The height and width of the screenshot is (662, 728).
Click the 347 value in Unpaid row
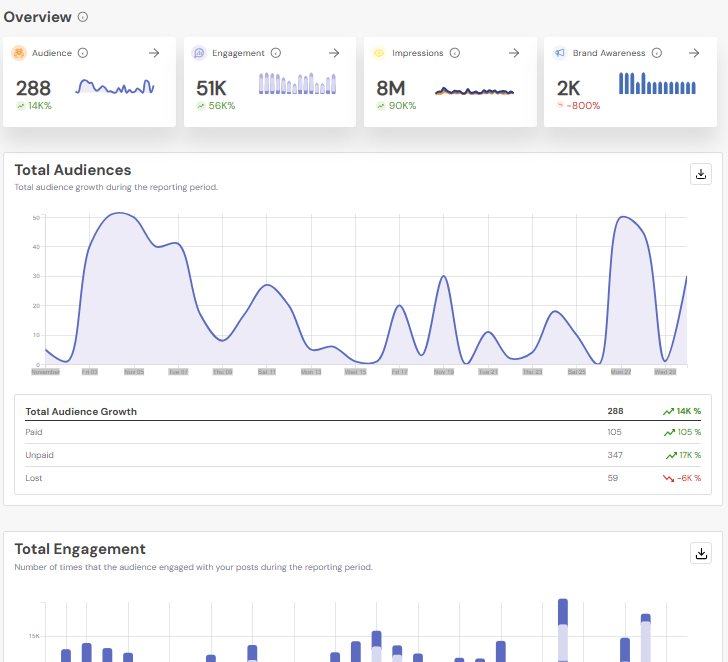tap(615, 455)
